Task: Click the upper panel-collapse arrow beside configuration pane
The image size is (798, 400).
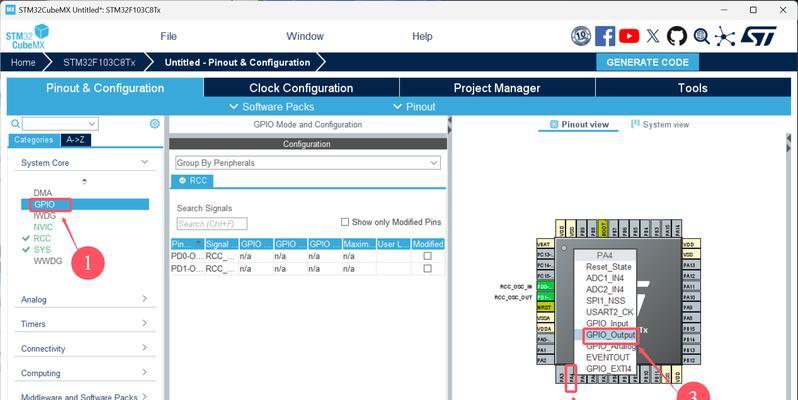Action: pyautogui.click(x=449, y=120)
